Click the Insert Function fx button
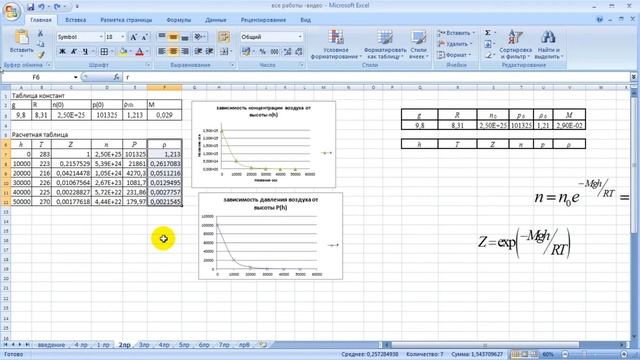This screenshot has width=640, height=360. pos(116,77)
